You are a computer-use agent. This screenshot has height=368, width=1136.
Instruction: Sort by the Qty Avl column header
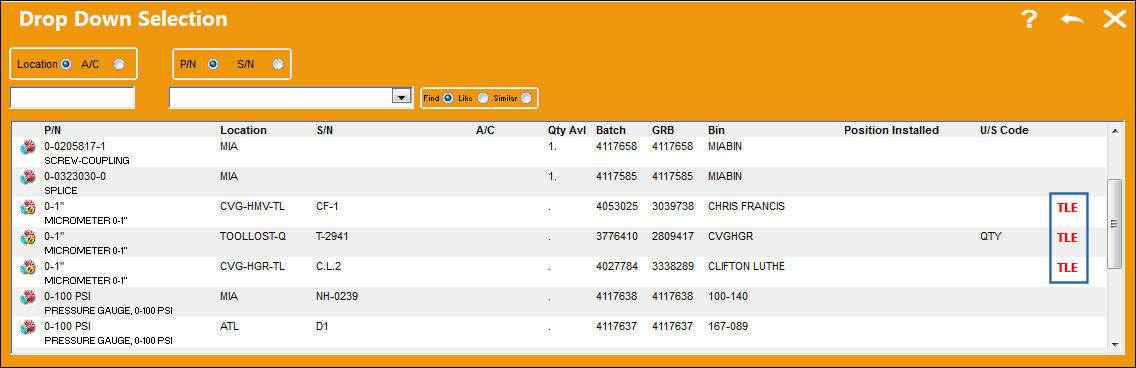[x=567, y=130]
